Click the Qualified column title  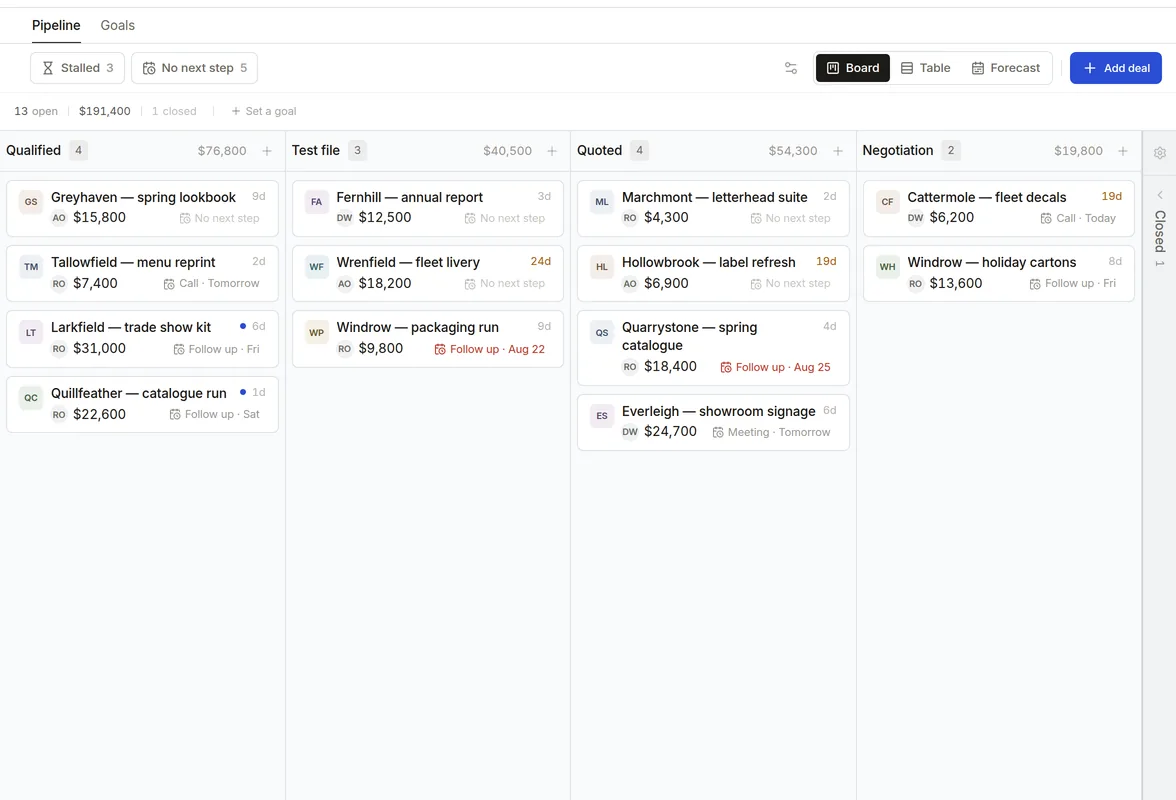tap(34, 151)
